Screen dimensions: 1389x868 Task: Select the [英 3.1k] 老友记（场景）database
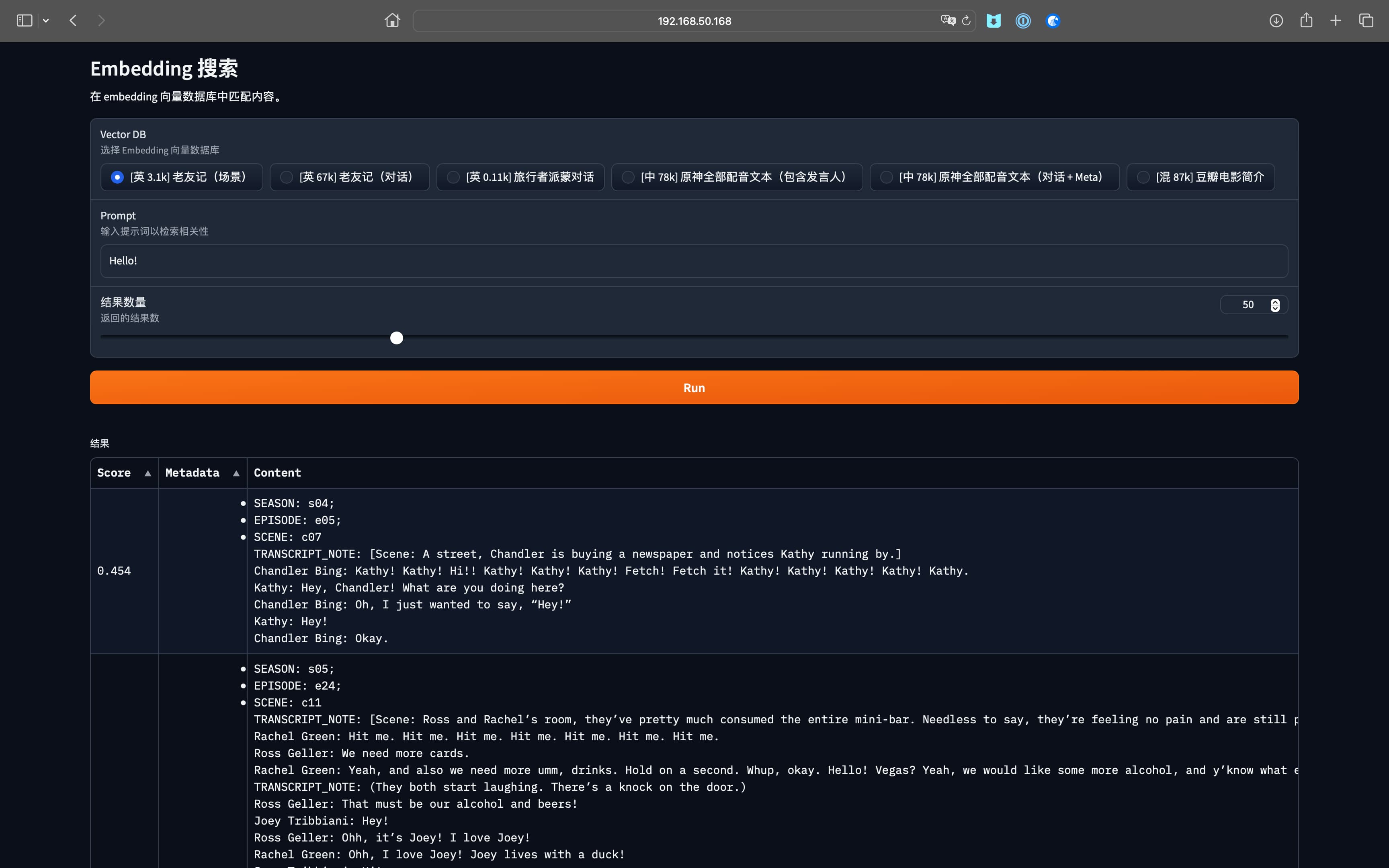click(x=181, y=177)
